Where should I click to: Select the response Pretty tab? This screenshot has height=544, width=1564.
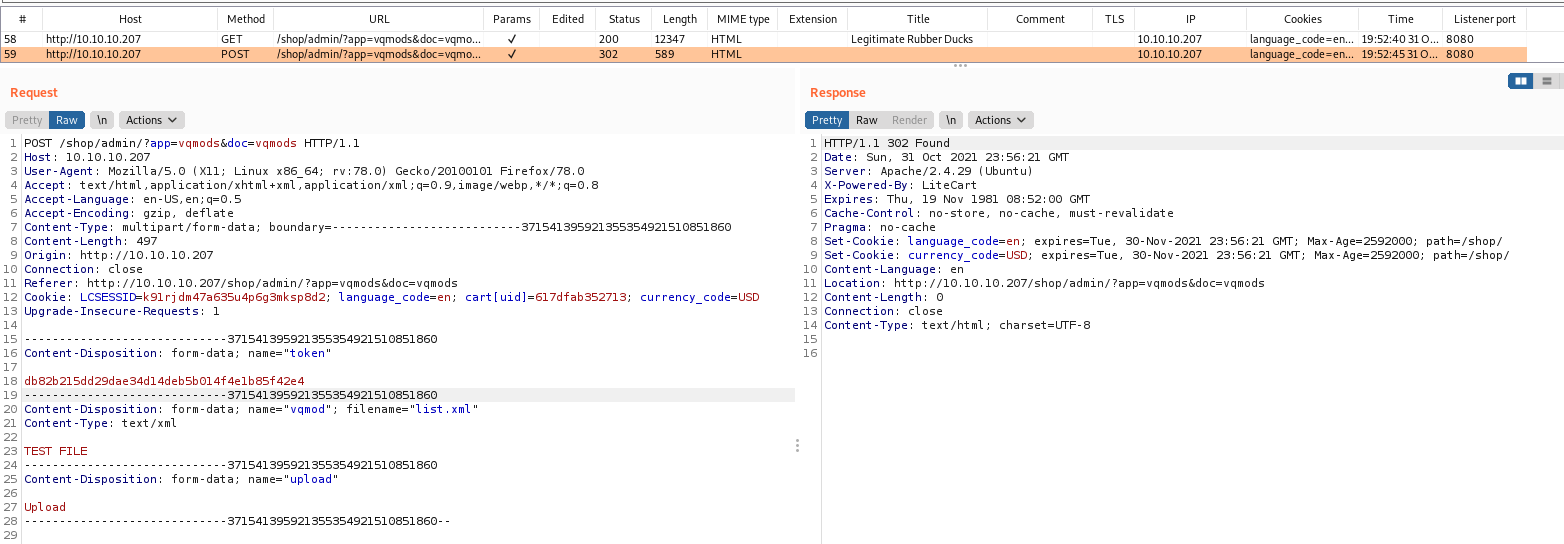[827, 120]
